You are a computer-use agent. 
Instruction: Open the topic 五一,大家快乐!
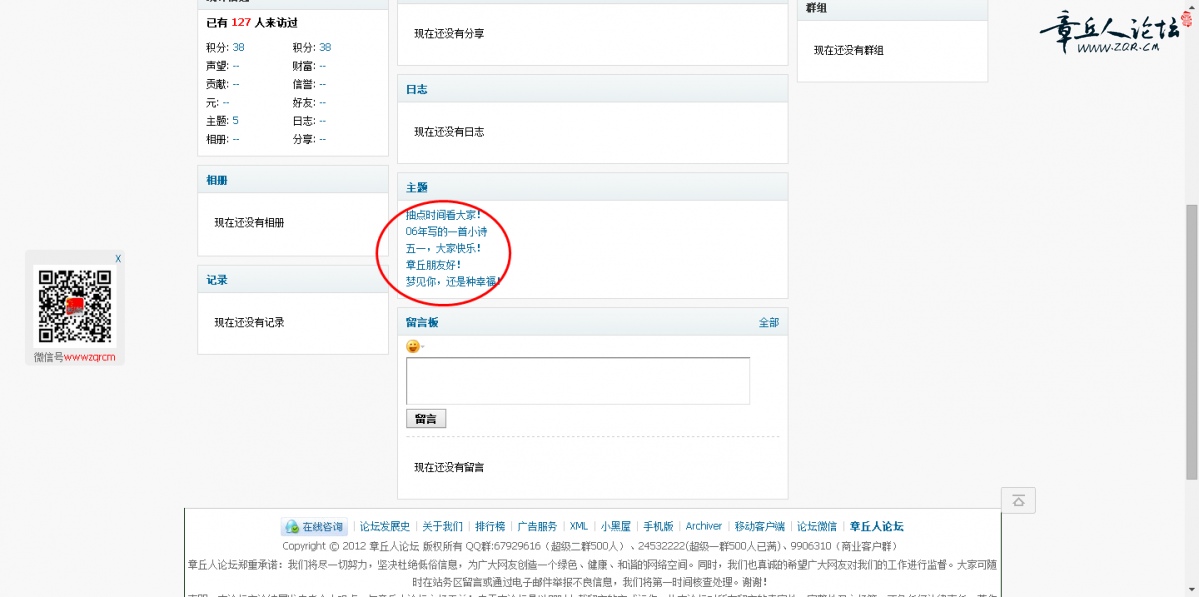[444, 248]
